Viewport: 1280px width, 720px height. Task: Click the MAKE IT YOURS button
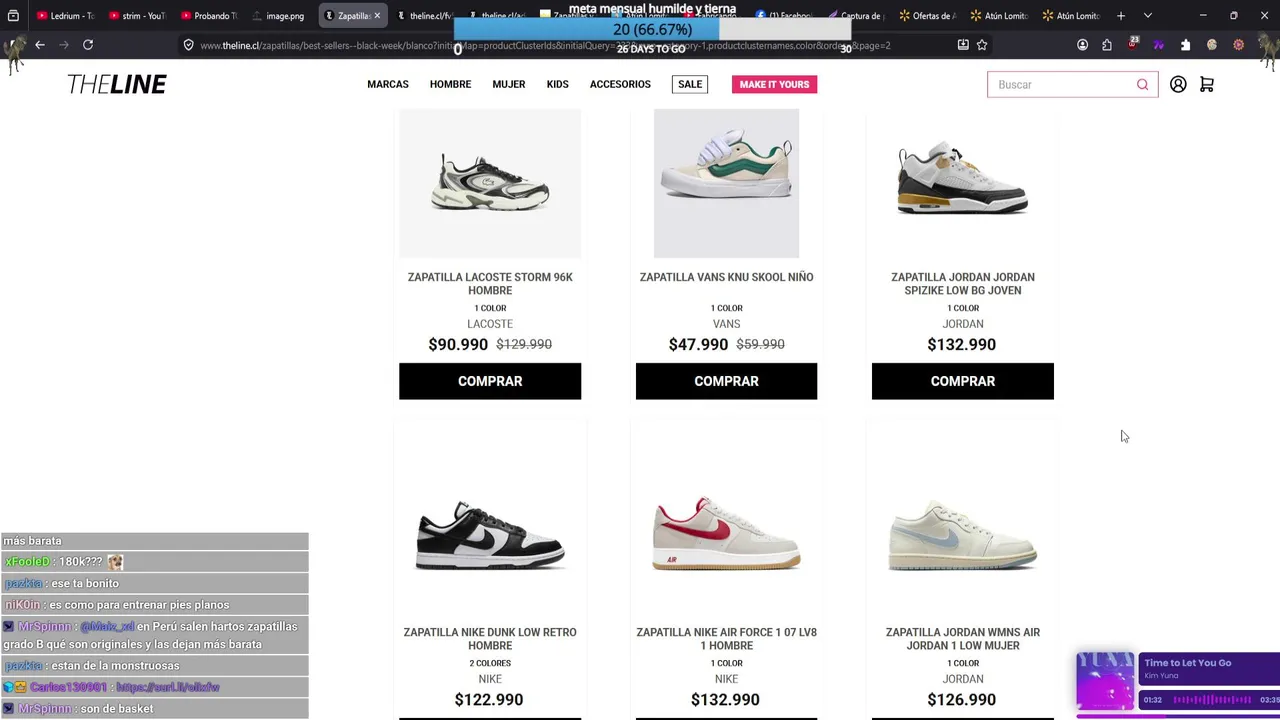[x=774, y=85]
